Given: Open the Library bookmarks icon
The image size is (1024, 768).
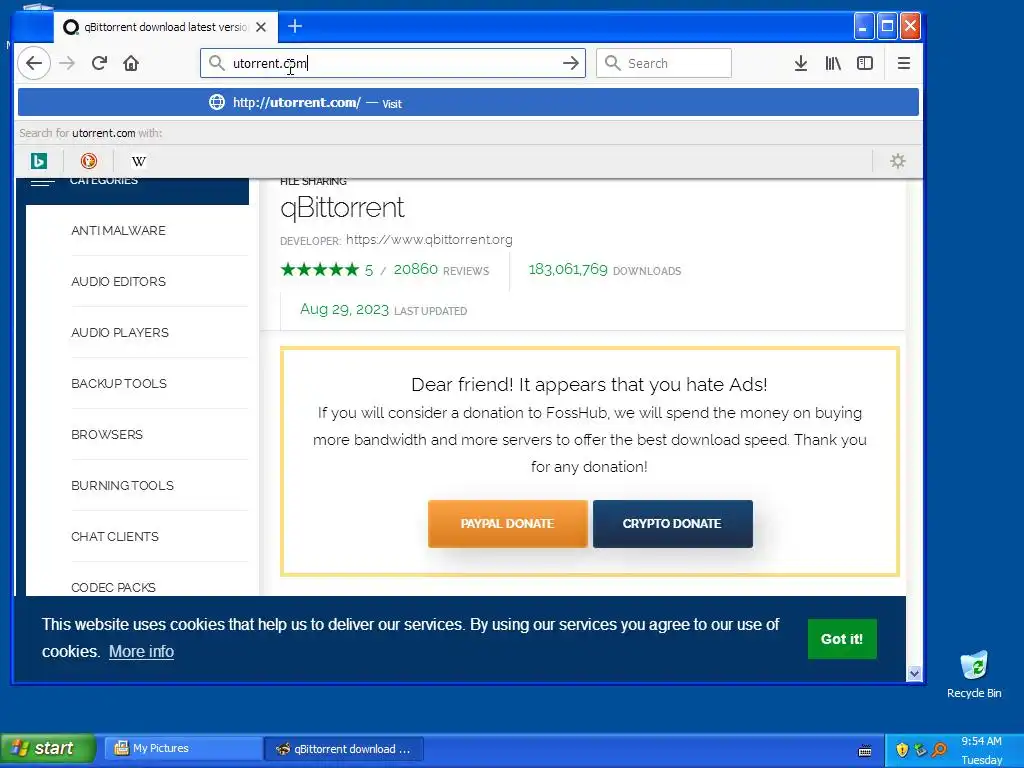Looking at the screenshot, I should coord(833,63).
